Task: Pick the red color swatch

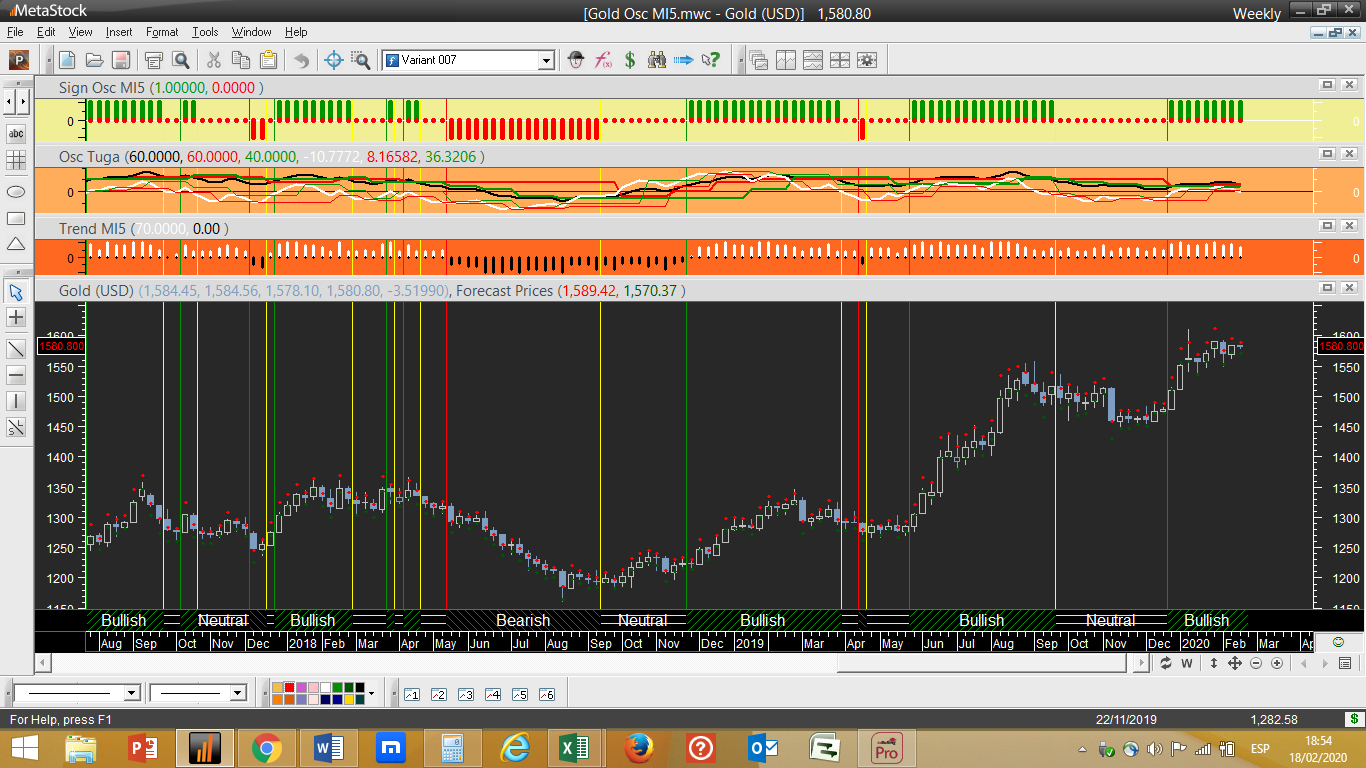Action: click(x=290, y=688)
